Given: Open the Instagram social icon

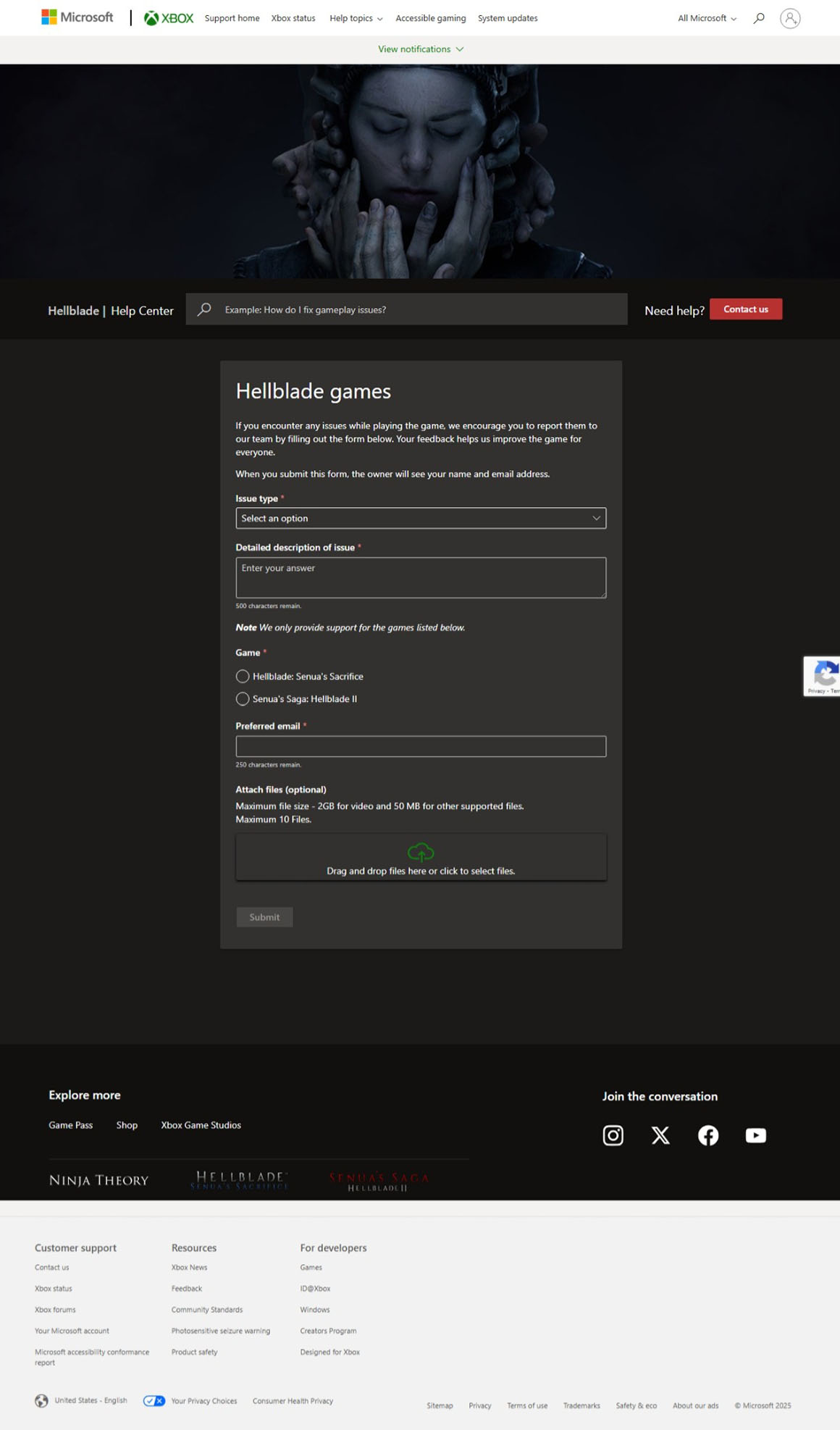Looking at the screenshot, I should [x=613, y=1135].
